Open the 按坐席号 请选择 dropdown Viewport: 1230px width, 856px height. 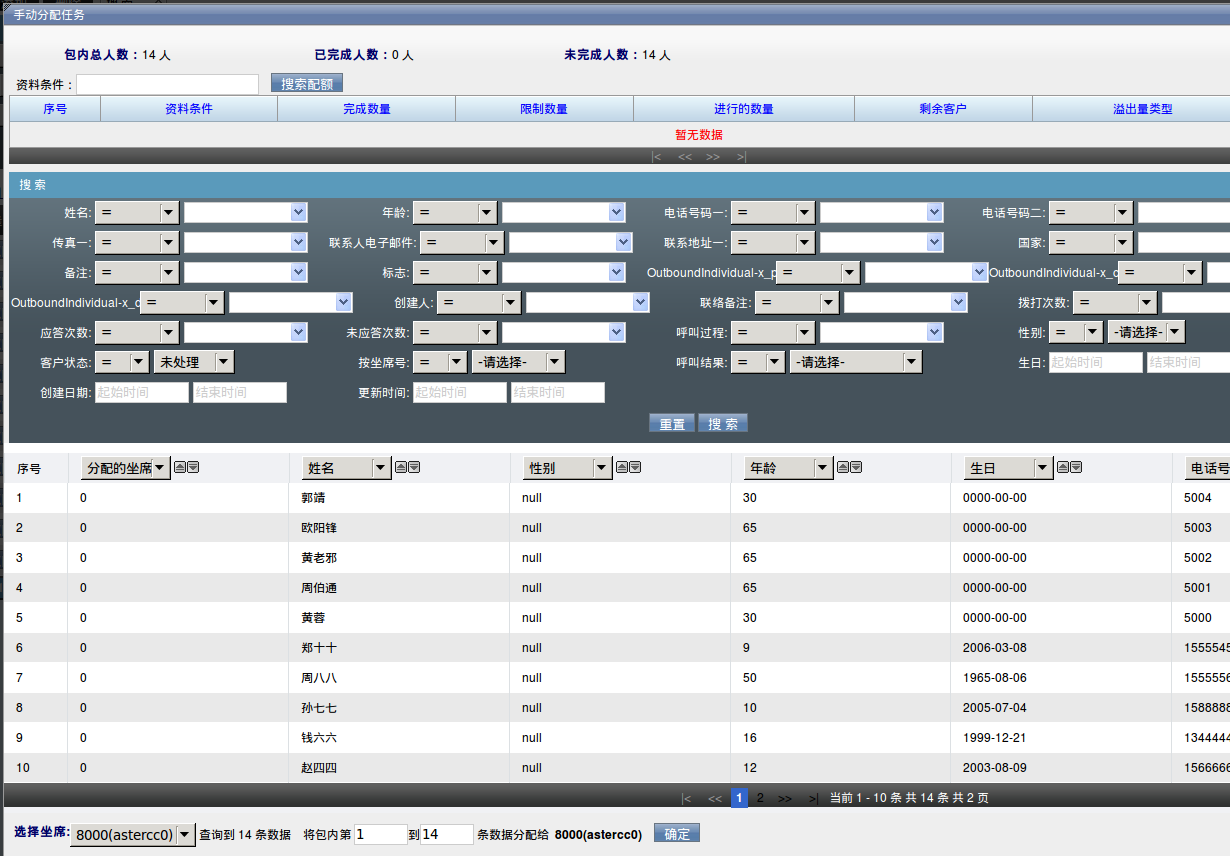(x=518, y=362)
